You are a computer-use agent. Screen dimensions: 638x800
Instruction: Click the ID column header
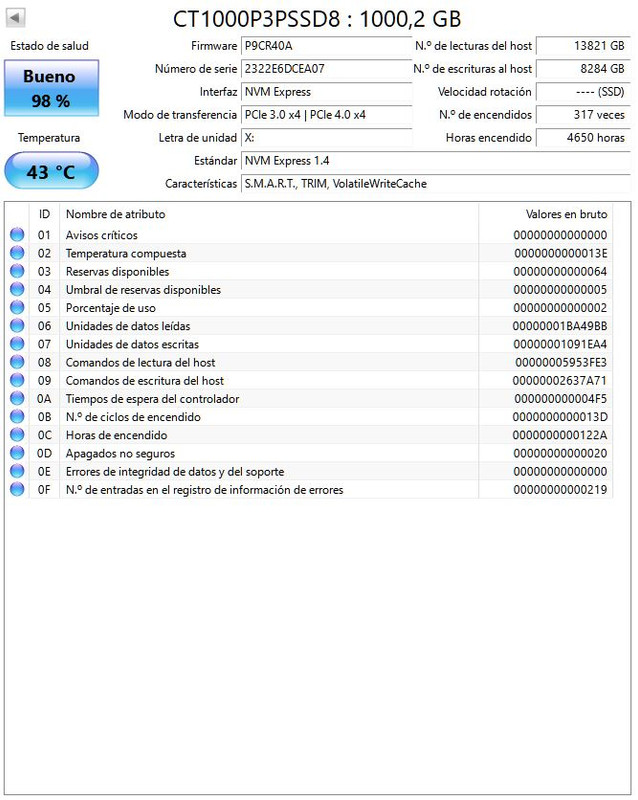tap(44, 214)
